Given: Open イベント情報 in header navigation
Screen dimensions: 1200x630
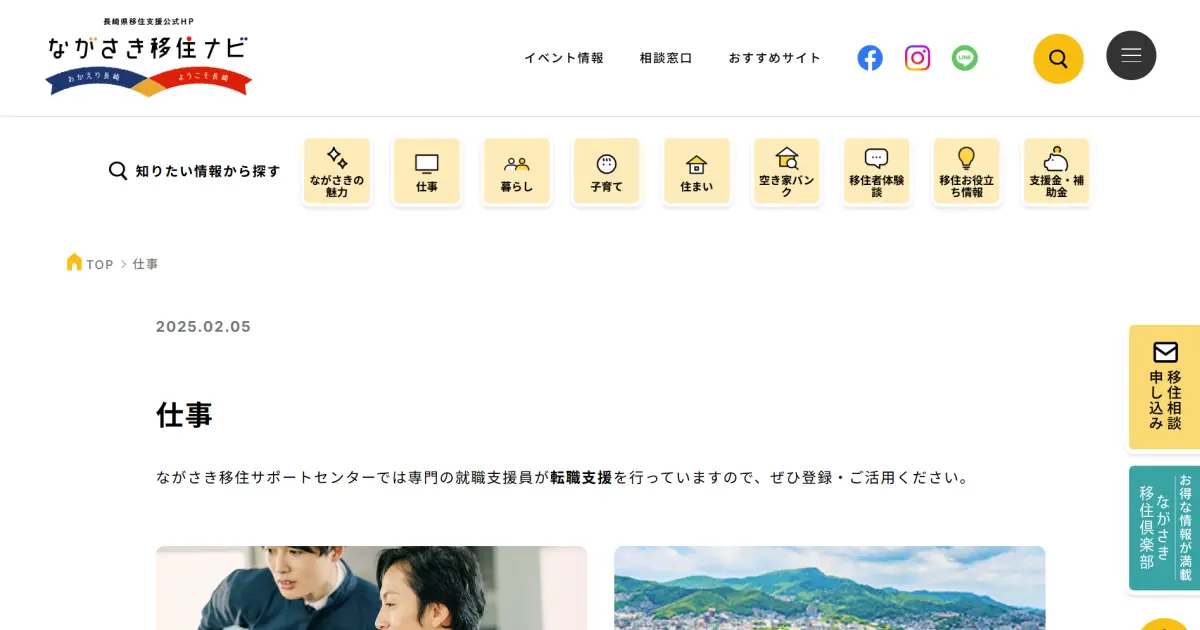Looking at the screenshot, I should 564,58.
